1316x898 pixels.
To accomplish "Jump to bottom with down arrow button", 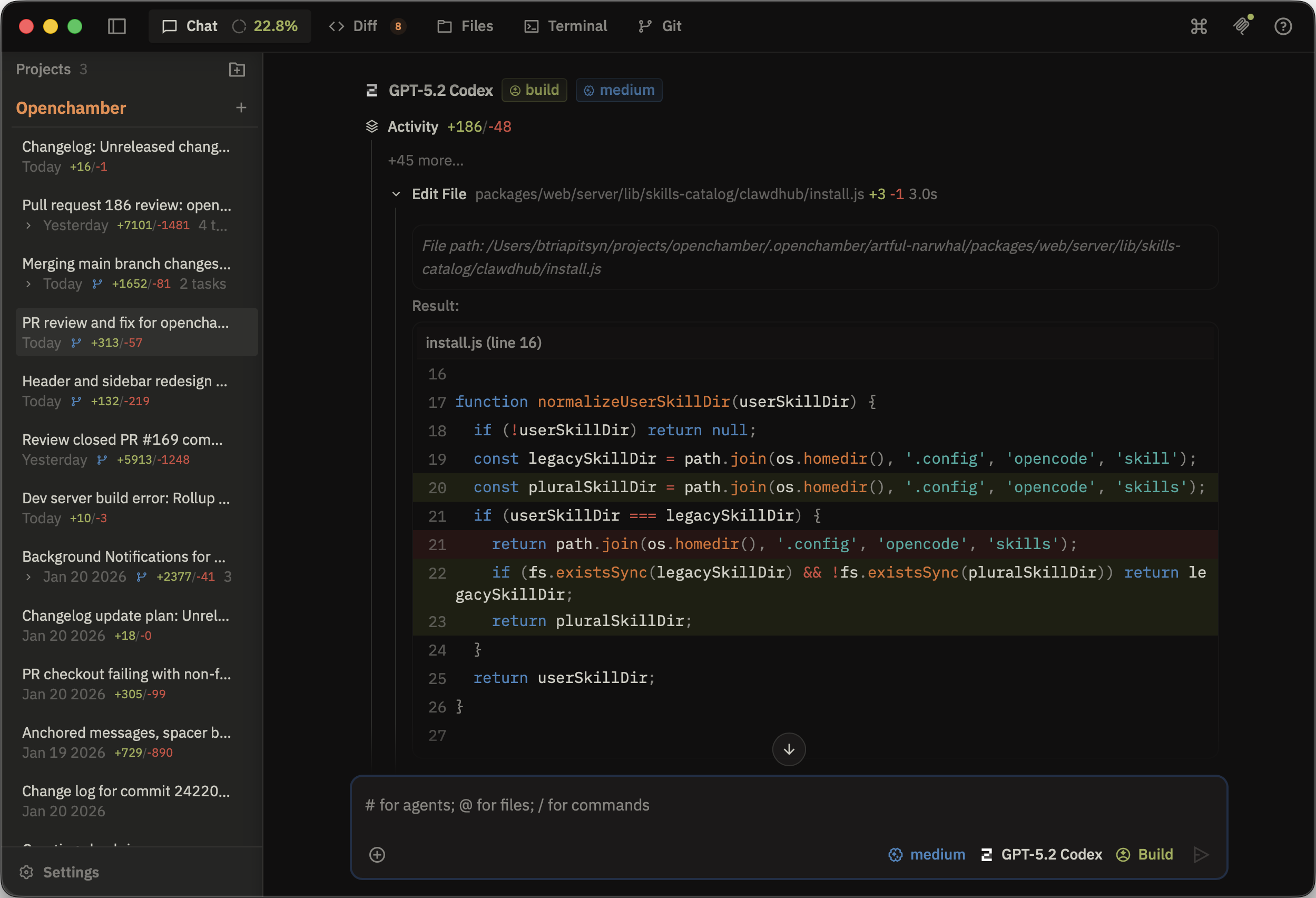I will tap(789, 749).
